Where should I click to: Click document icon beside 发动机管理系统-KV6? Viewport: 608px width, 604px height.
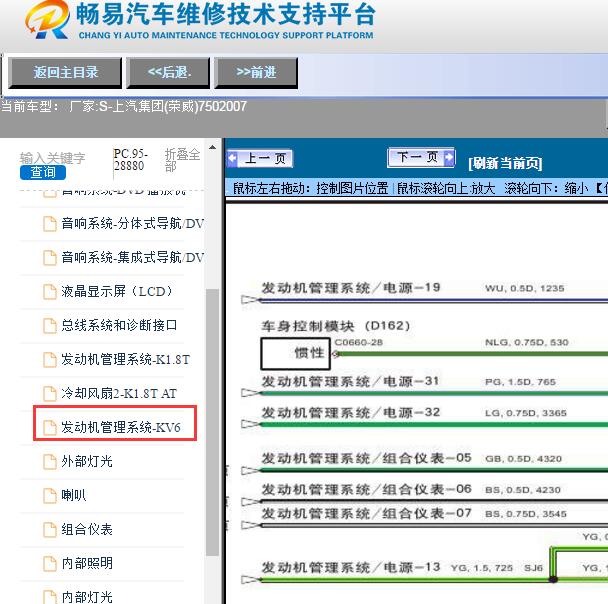coord(50,428)
